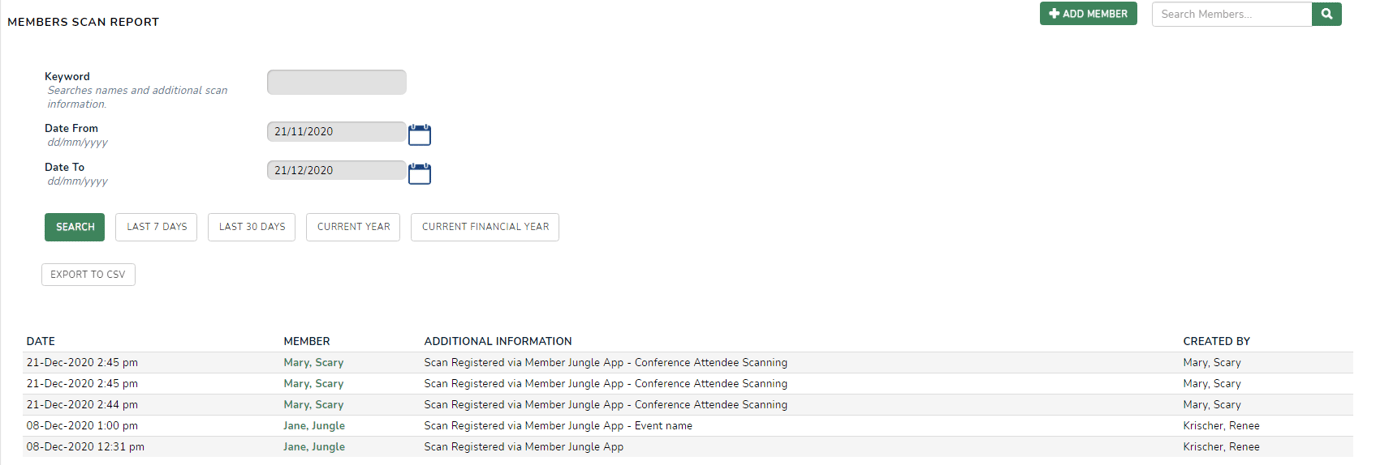
Task: Click the Date From text field
Action: point(336,132)
